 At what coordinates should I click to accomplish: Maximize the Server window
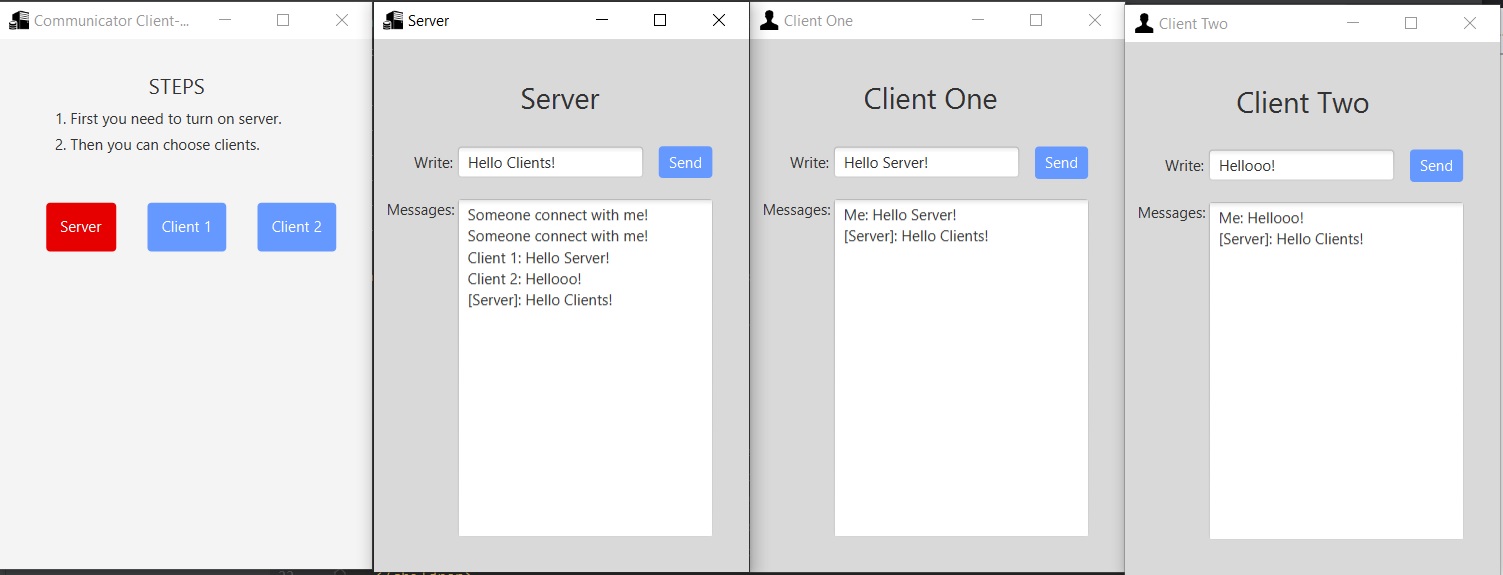pos(660,20)
